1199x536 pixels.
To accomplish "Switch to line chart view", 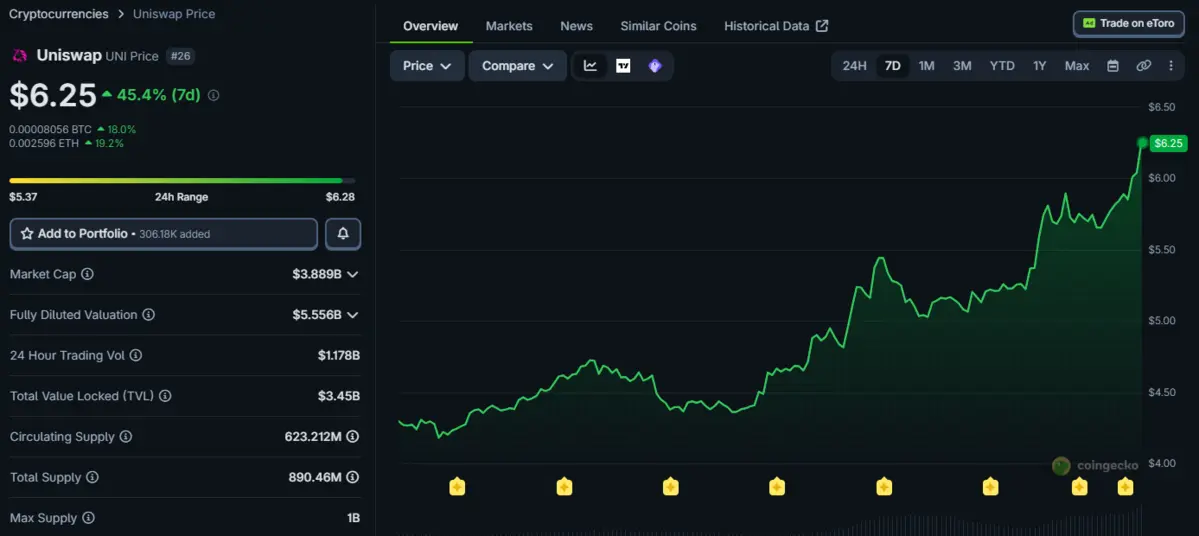I will coord(590,66).
